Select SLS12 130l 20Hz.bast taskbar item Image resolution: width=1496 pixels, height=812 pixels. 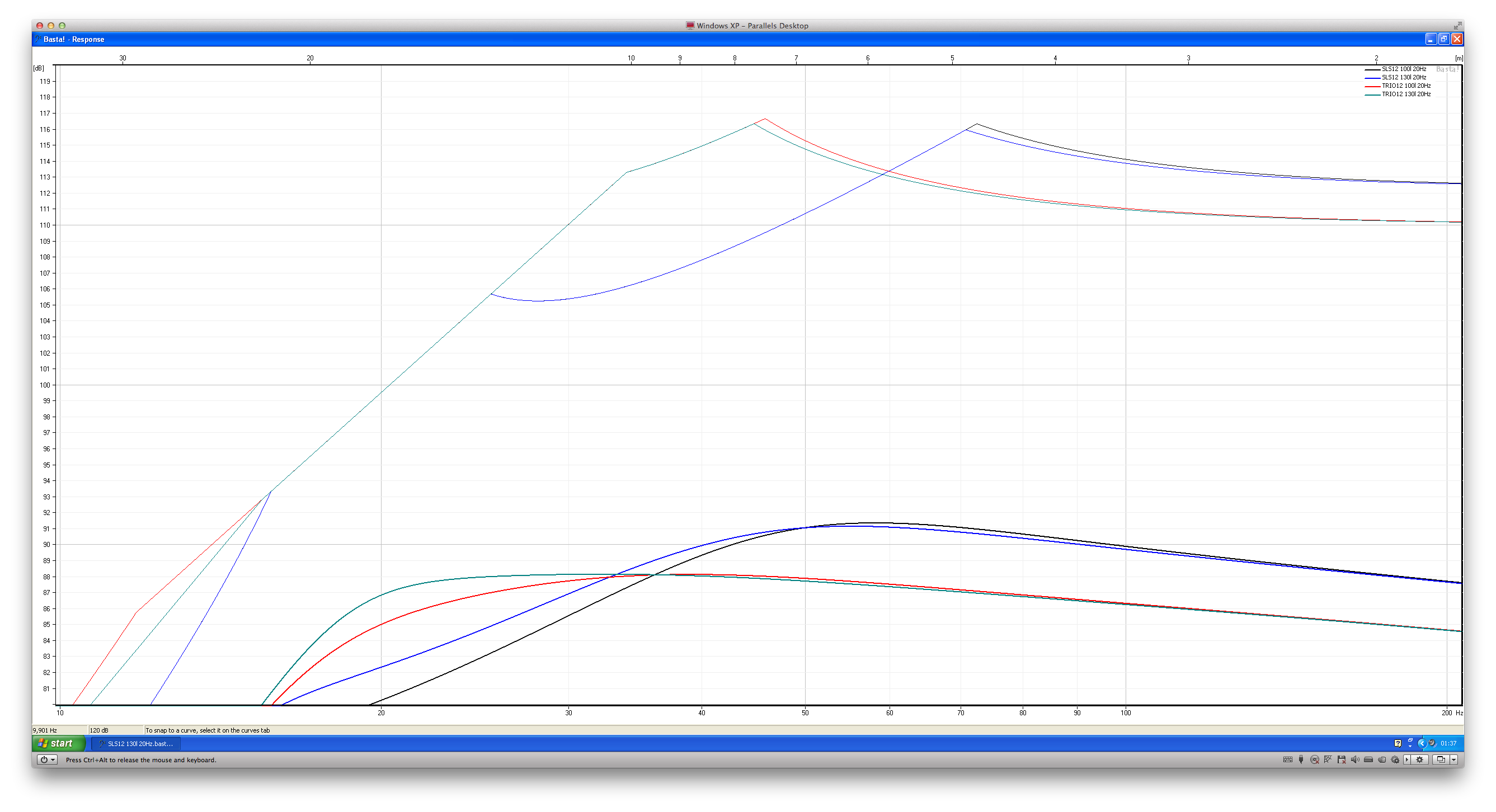click(x=137, y=744)
